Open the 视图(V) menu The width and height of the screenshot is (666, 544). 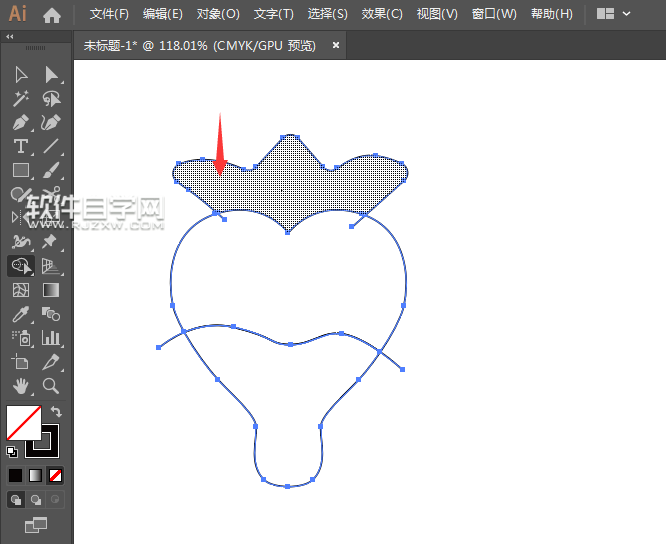[x=437, y=14]
